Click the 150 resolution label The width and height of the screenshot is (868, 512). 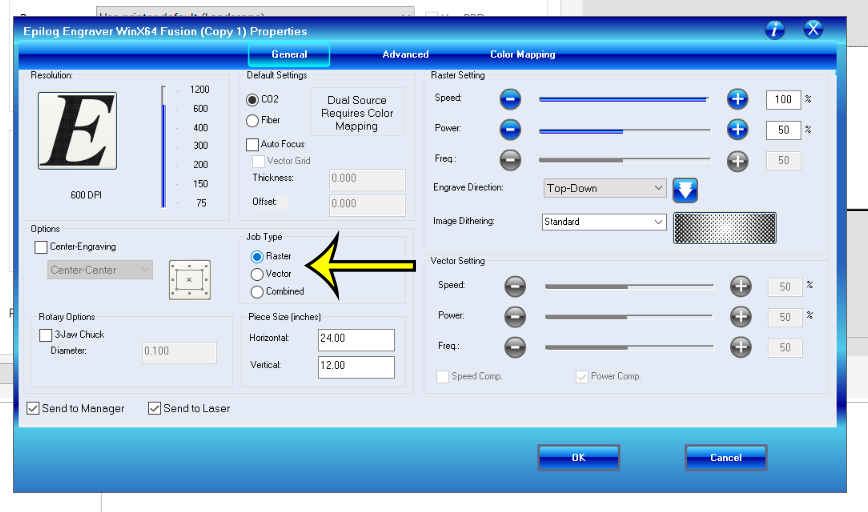[200, 184]
